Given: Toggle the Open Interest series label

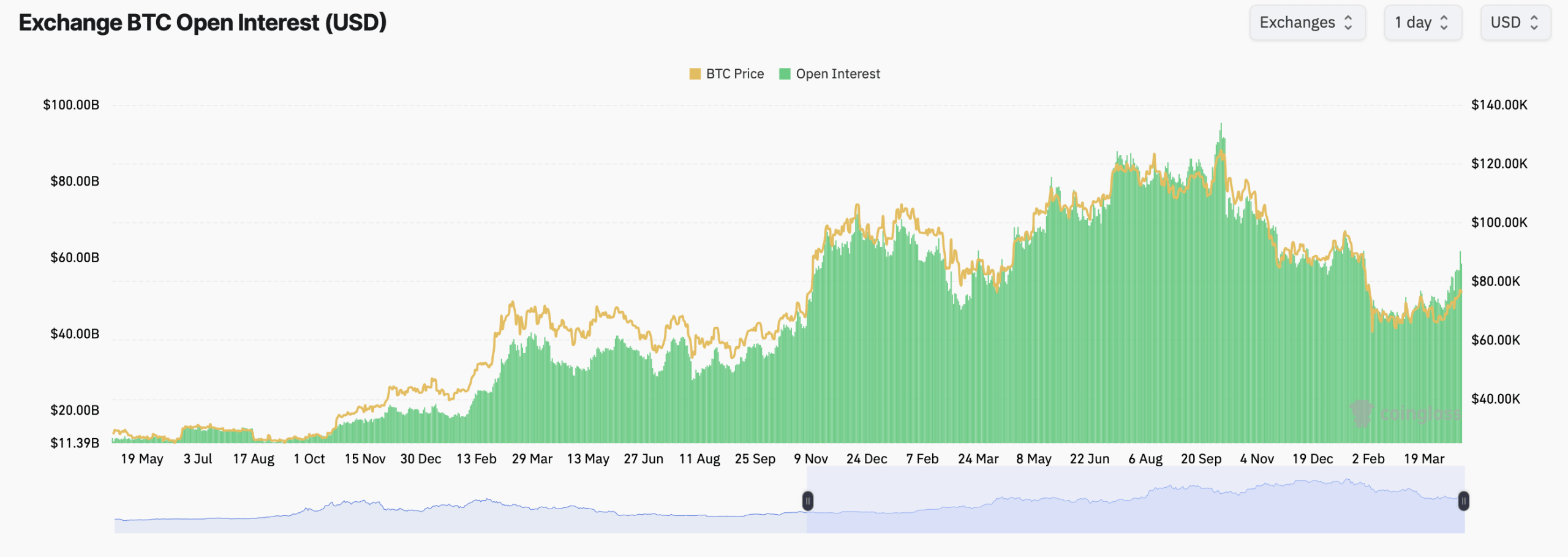Looking at the screenshot, I should pyautogui.click(x=837, y=74).
